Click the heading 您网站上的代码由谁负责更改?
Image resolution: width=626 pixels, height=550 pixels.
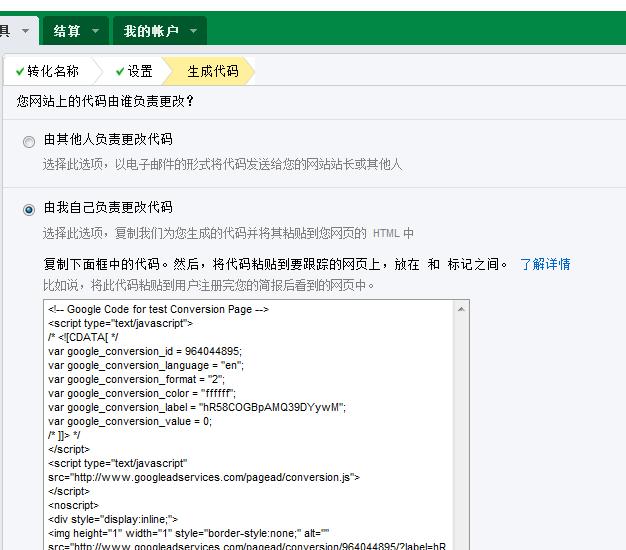pyautogui.click(x=105, y=101)
